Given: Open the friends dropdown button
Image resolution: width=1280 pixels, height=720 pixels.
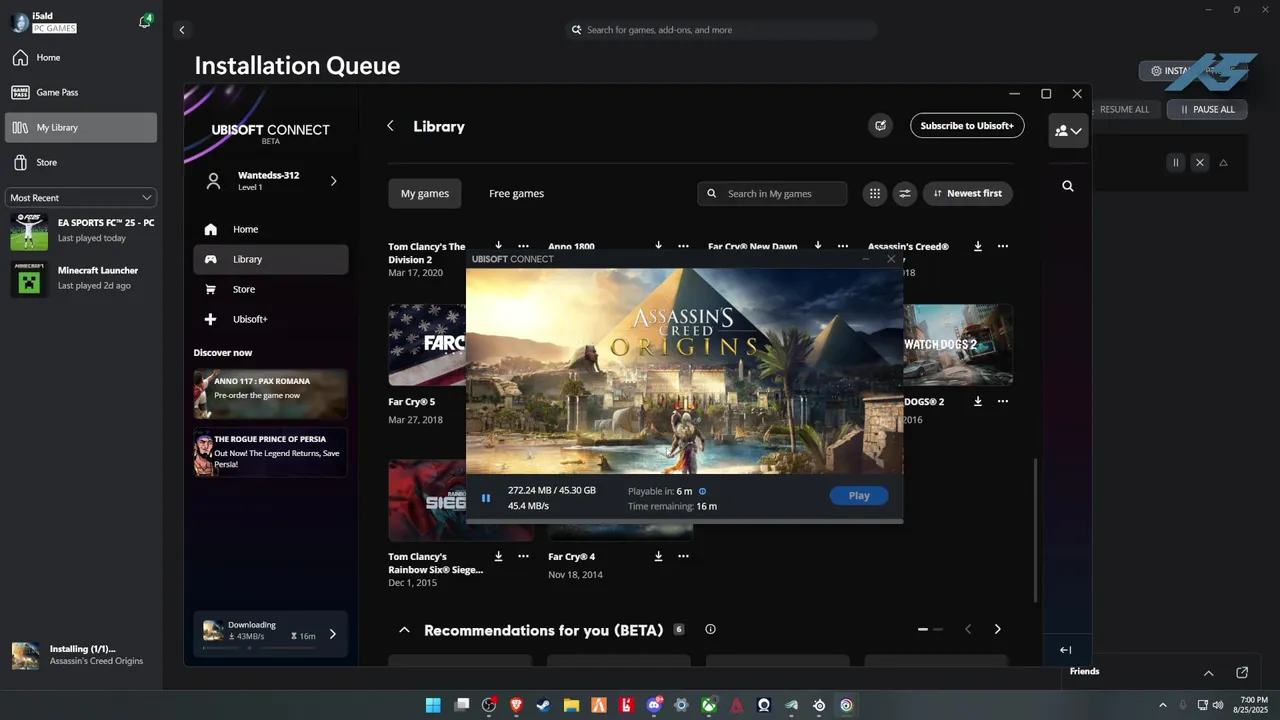Looking at the screenshot, I should coord(1068,131).
